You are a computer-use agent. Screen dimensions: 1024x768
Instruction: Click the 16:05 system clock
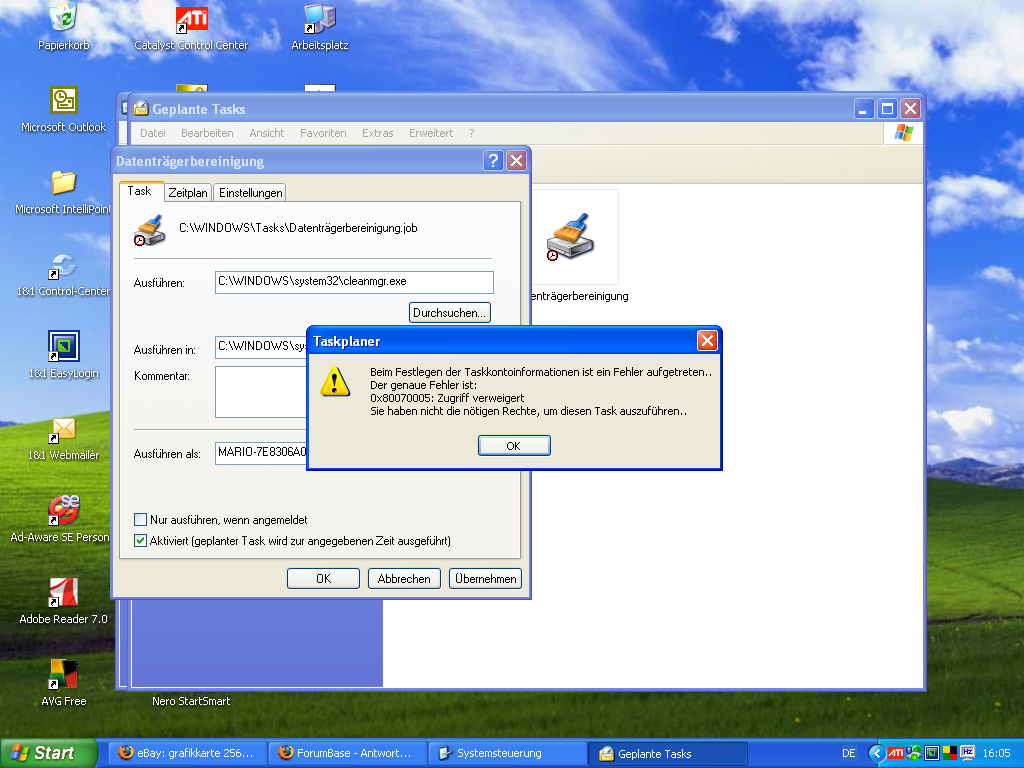996,753
